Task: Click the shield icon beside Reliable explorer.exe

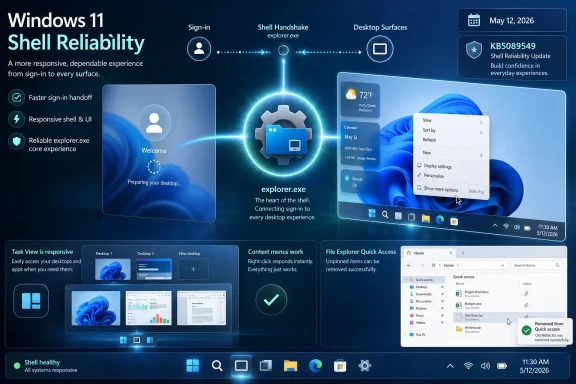Action: 17,141
